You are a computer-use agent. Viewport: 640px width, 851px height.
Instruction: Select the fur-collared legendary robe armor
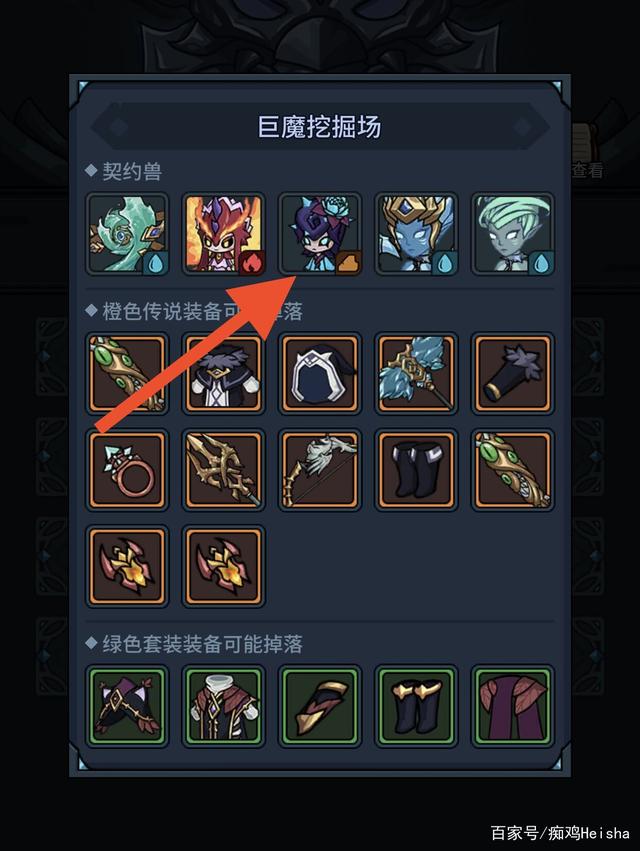(x=224, y=374)
